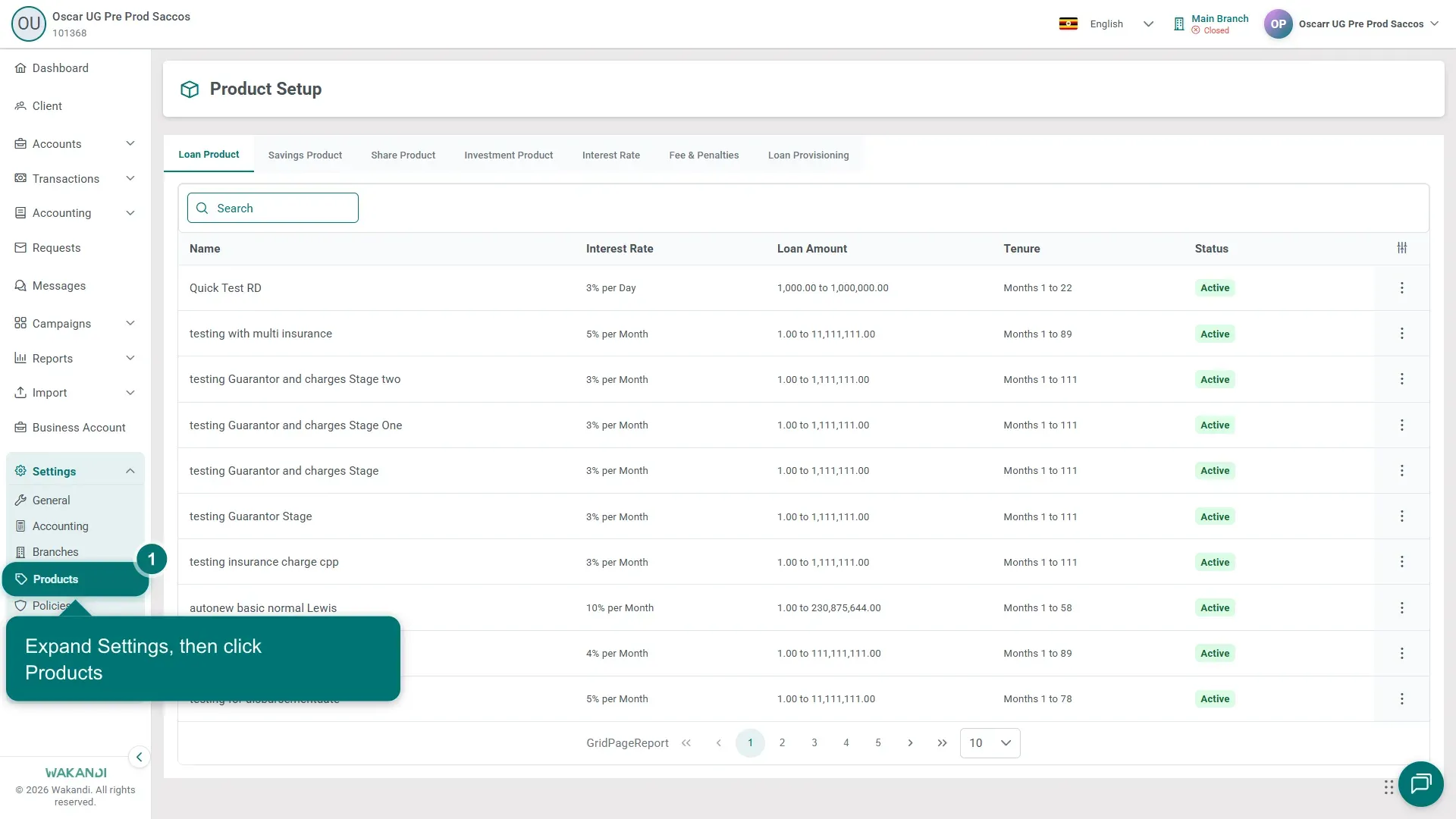
Task: Click the Quick Test RD product name
Action: pyautogui.click(x=225, y=288)
